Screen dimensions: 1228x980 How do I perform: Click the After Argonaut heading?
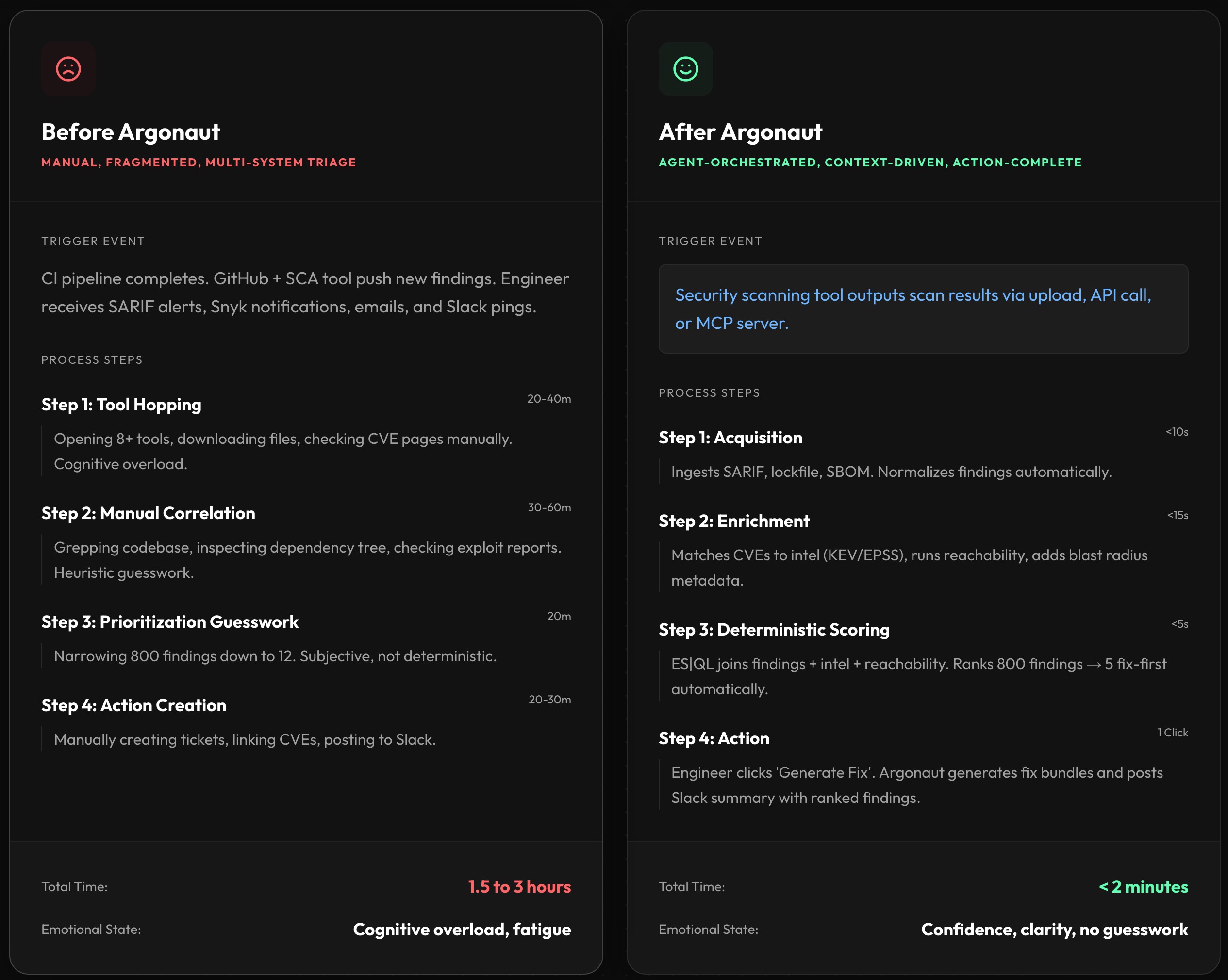point(741,132)
